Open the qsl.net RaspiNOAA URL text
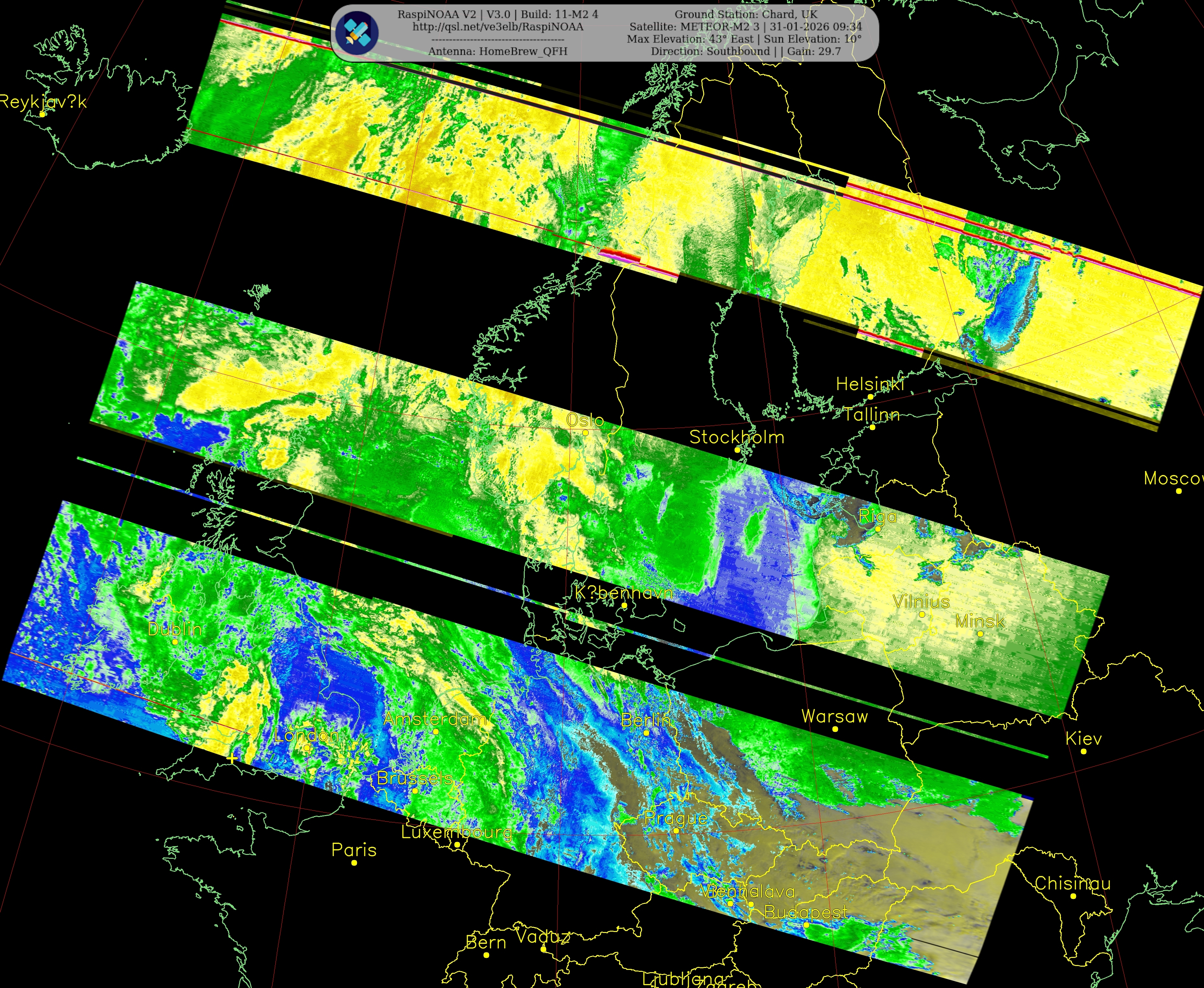 coord(498,27)
